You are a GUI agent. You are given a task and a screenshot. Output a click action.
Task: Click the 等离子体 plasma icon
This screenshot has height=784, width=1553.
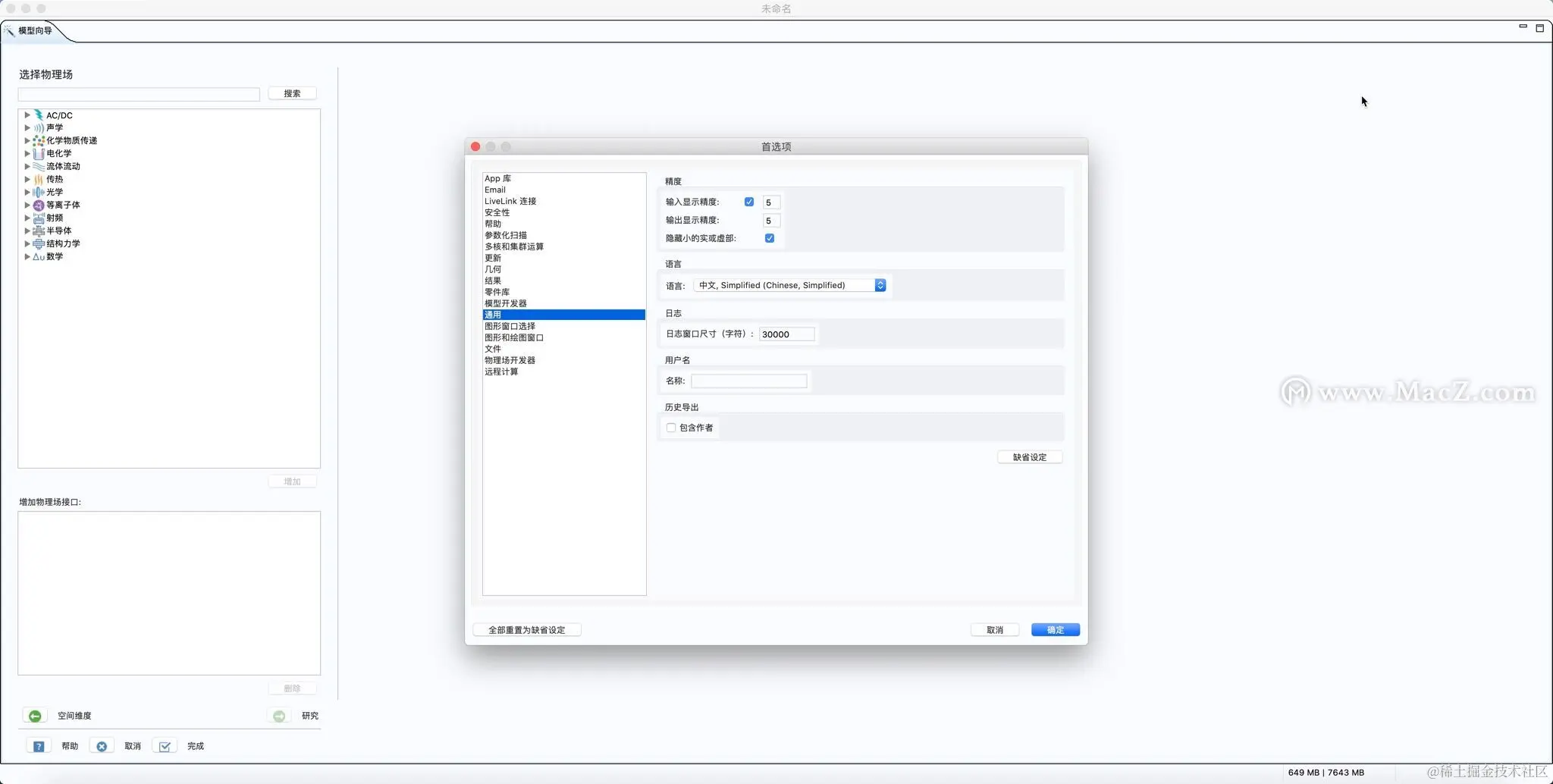click(x=38, y=205)
